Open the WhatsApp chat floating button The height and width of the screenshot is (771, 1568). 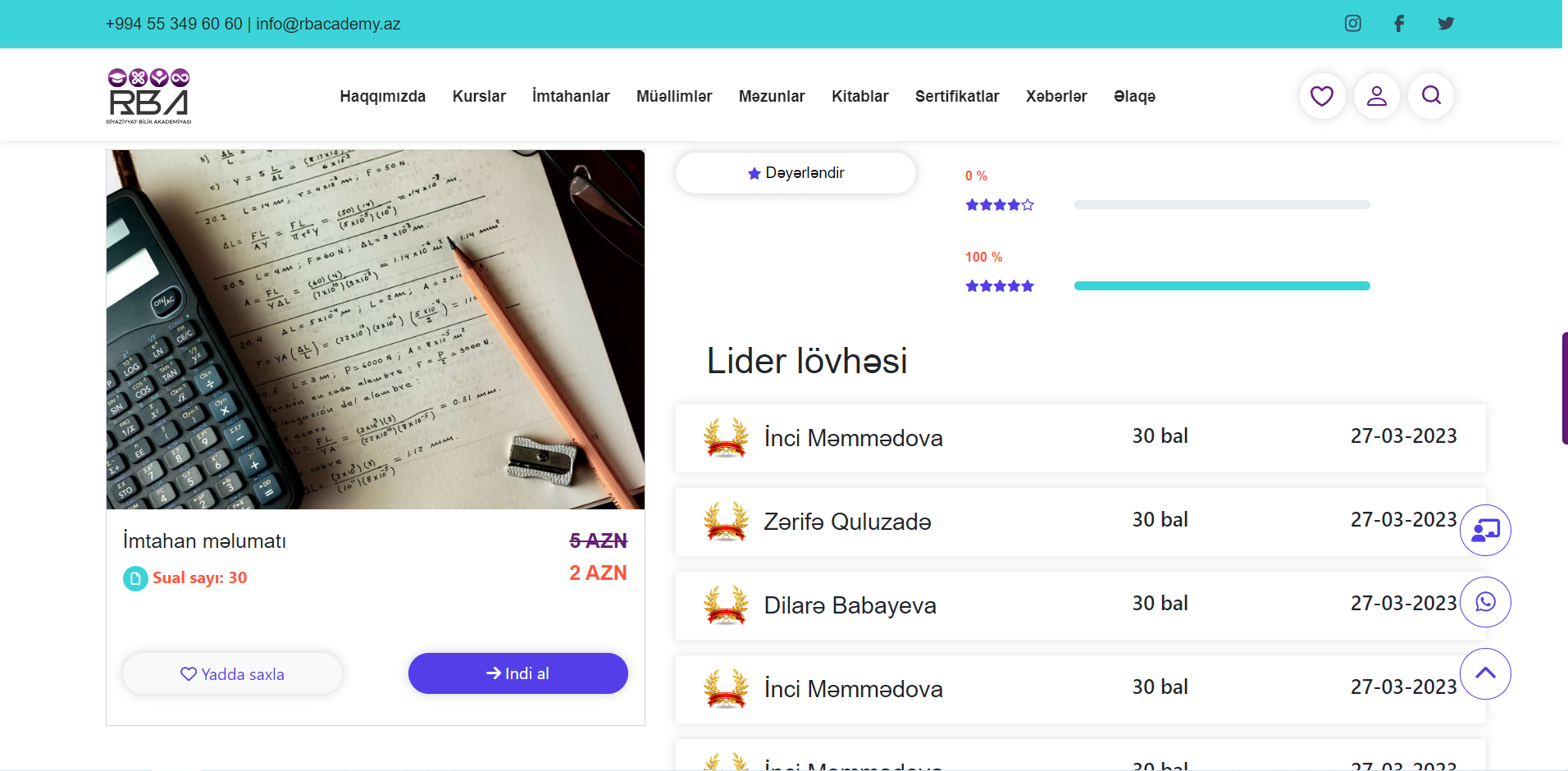click(1485, 602)
